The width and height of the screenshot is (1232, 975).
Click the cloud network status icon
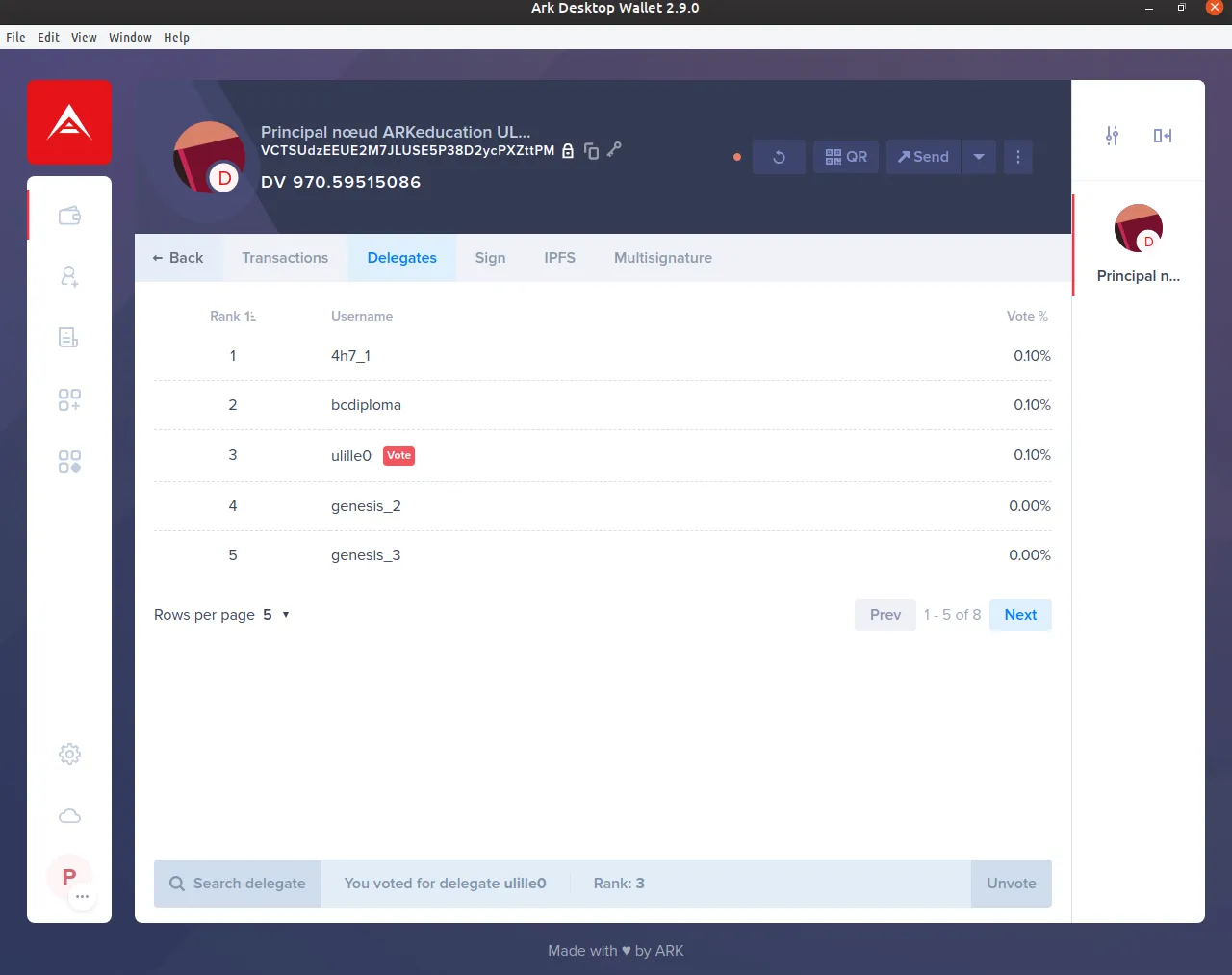coord(69,816)
